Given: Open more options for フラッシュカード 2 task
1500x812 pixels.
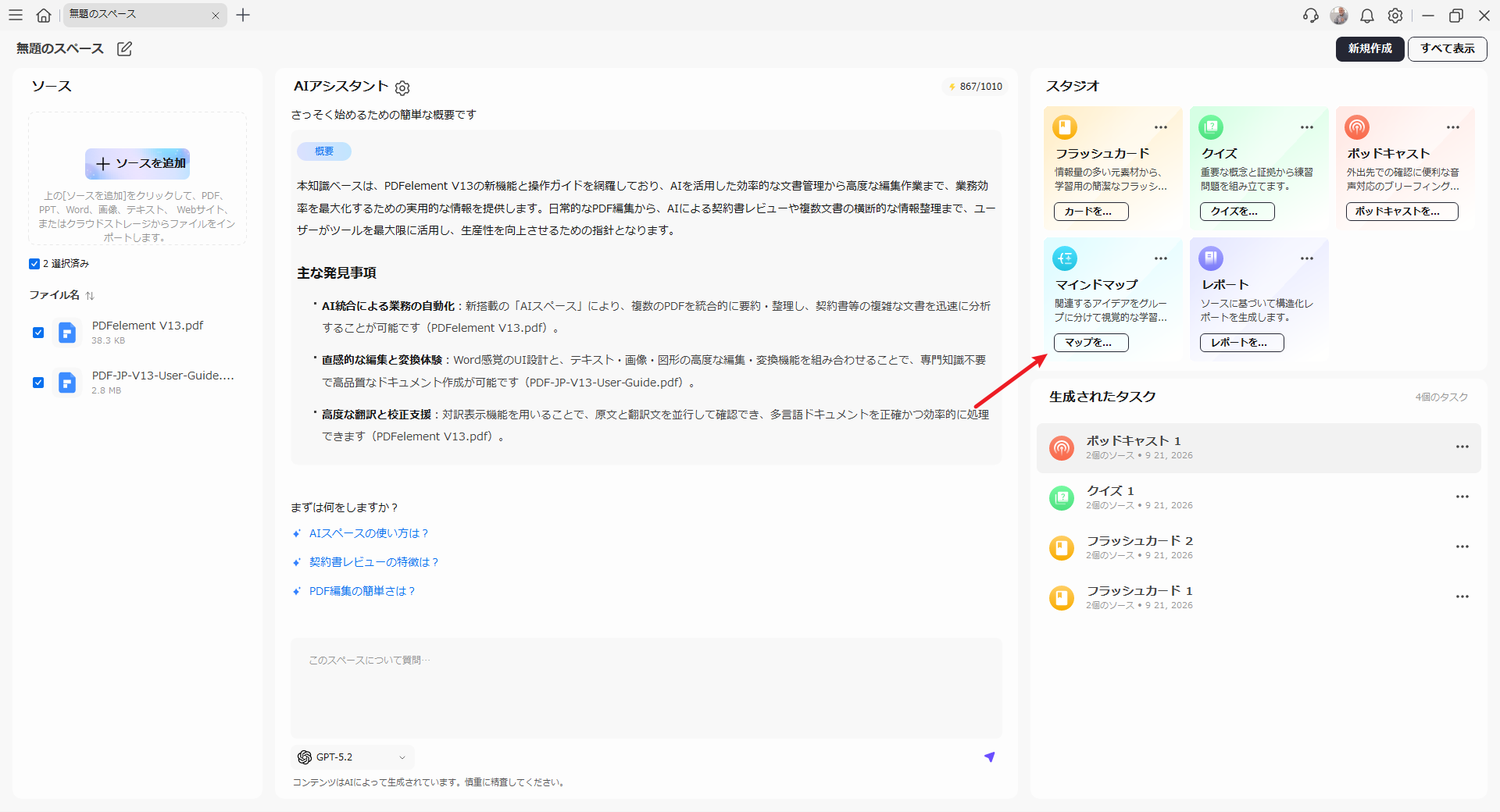Looking at the screenshot, I should pyautogui.click(x=1462, y=547).
